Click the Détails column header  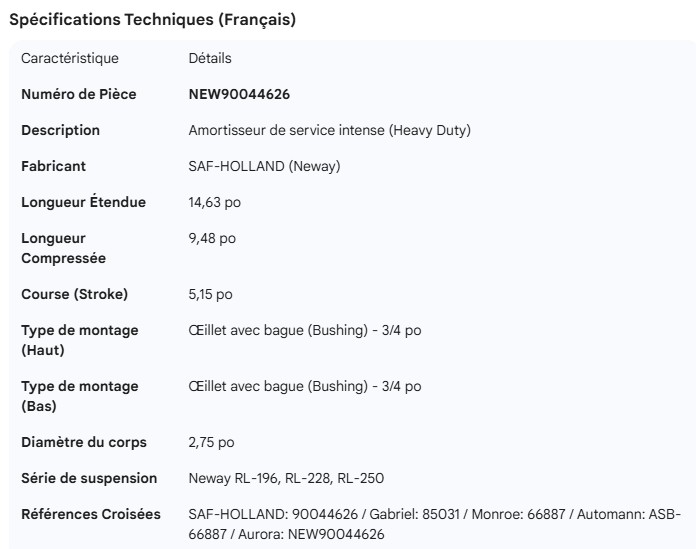coord(210,58)
